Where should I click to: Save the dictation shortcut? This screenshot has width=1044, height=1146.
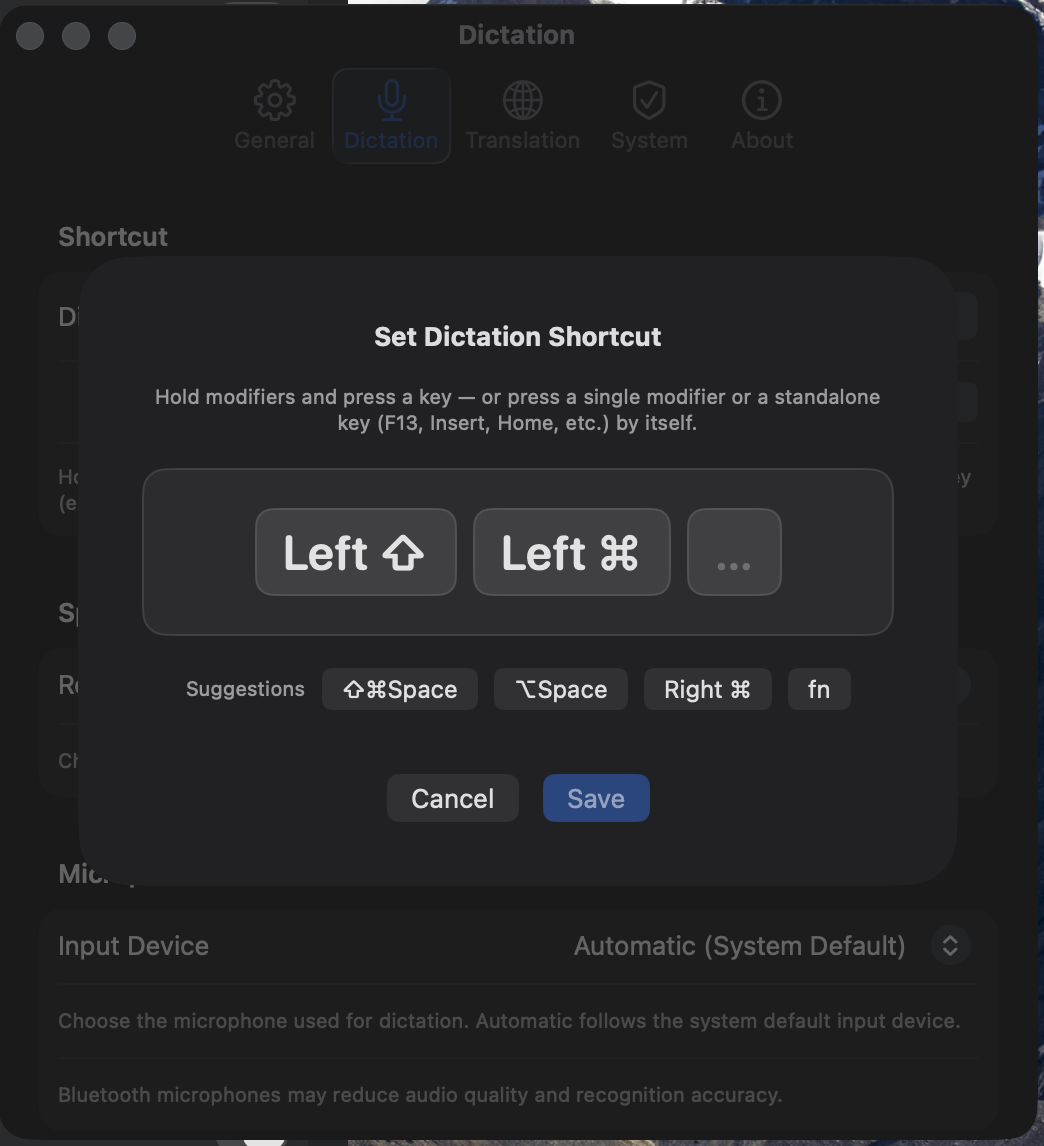pyautogui.click(x=596, y=798)
